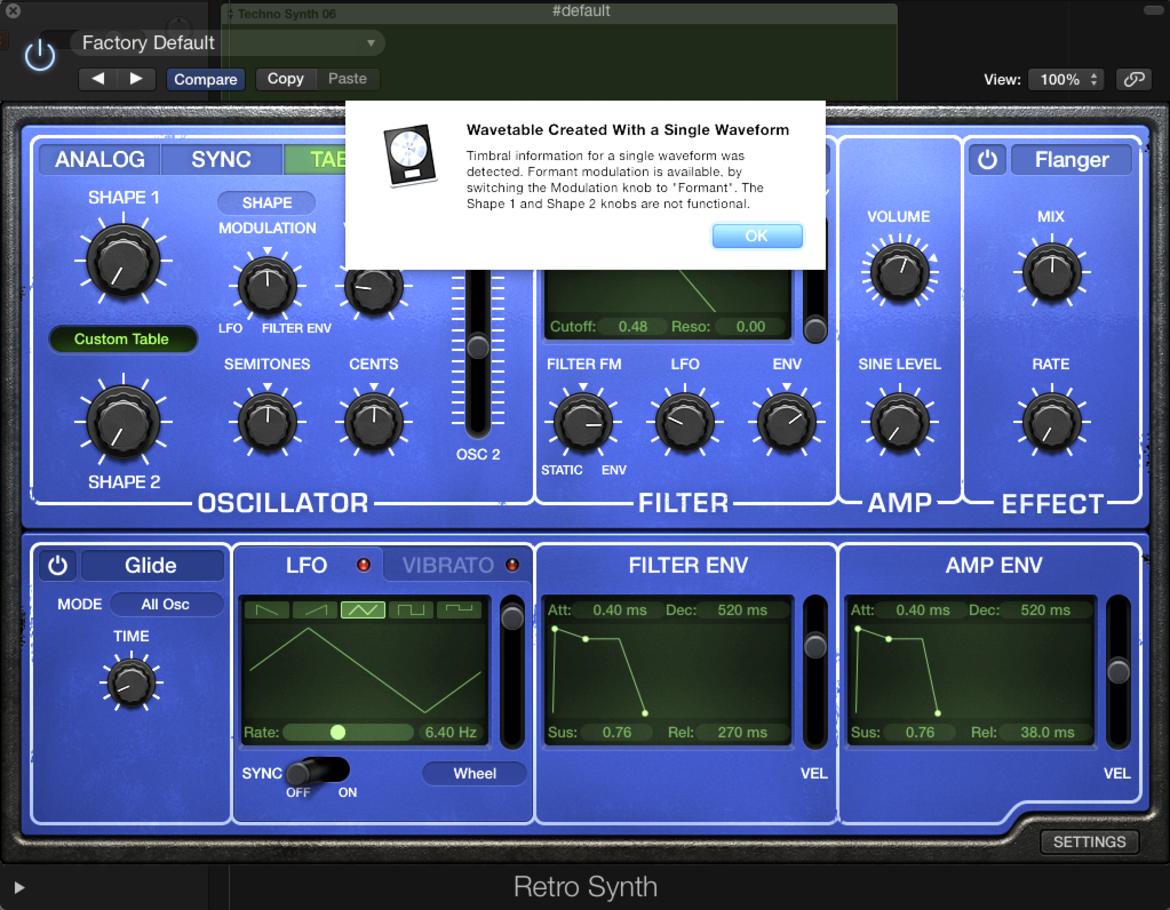This screenshot has height=910, width=1170.
Task: Click the FILTER FM knob
Action: click(x=583, y=422)
